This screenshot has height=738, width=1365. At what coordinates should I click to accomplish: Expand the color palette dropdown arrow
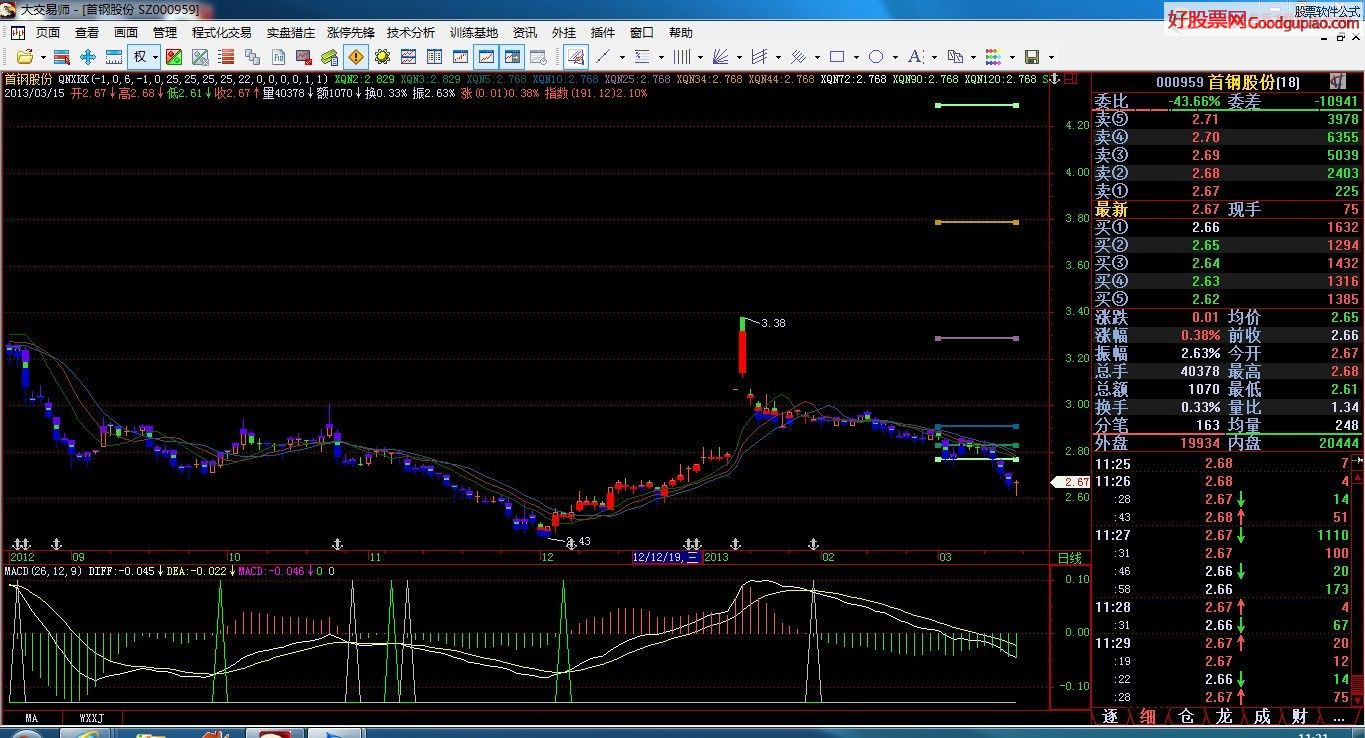tap(1012, 57)
